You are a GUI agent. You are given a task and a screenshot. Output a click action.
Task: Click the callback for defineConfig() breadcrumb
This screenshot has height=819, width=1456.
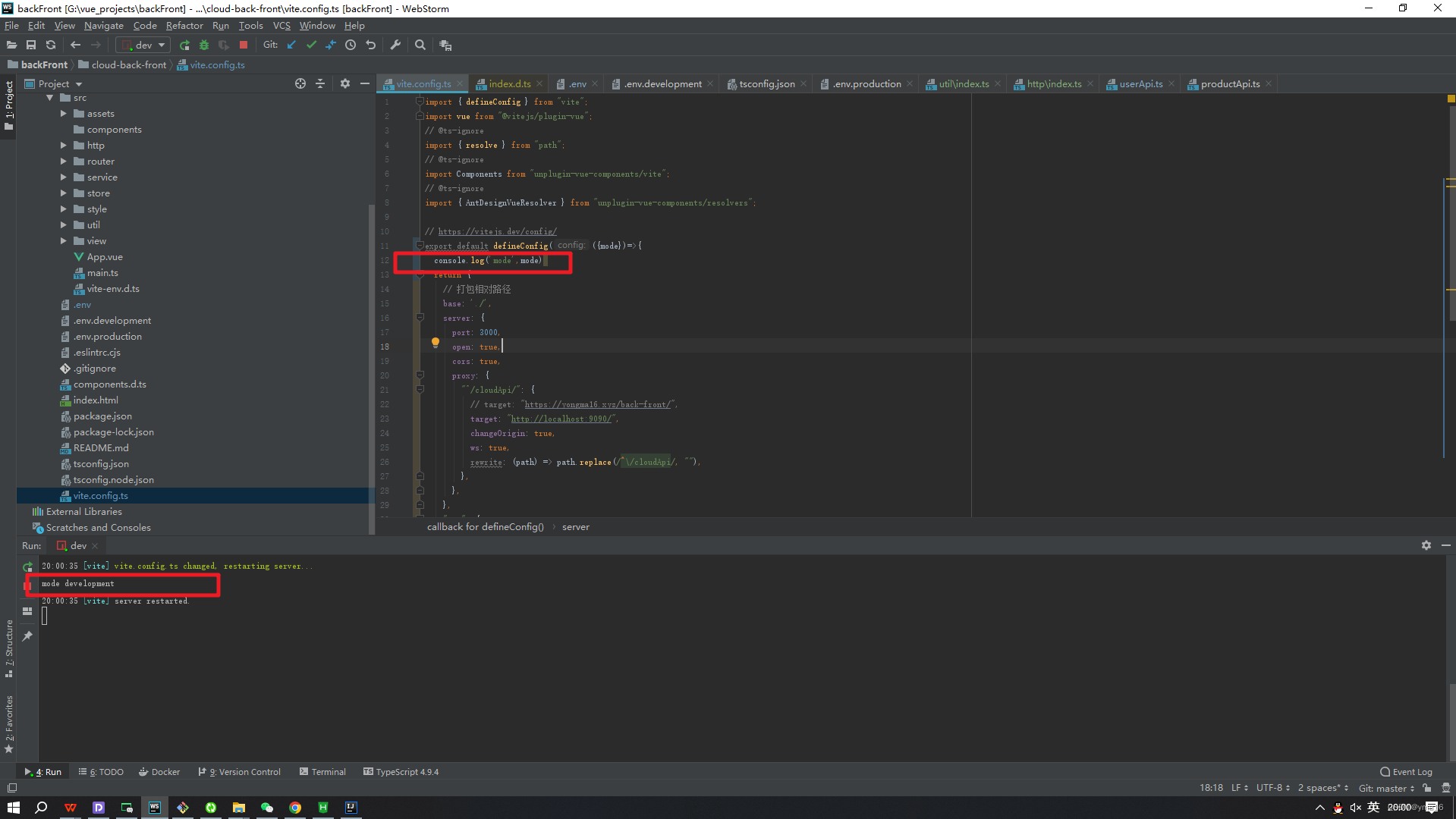486,526
